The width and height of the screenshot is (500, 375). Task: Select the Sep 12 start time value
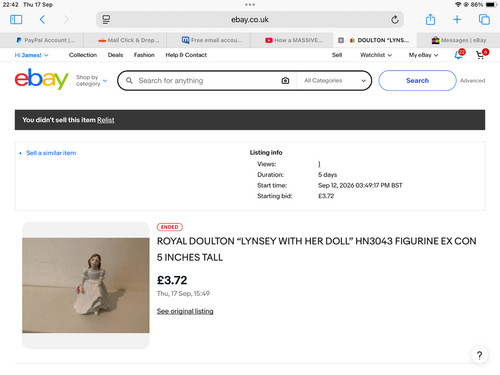click(x=360, y=185)
